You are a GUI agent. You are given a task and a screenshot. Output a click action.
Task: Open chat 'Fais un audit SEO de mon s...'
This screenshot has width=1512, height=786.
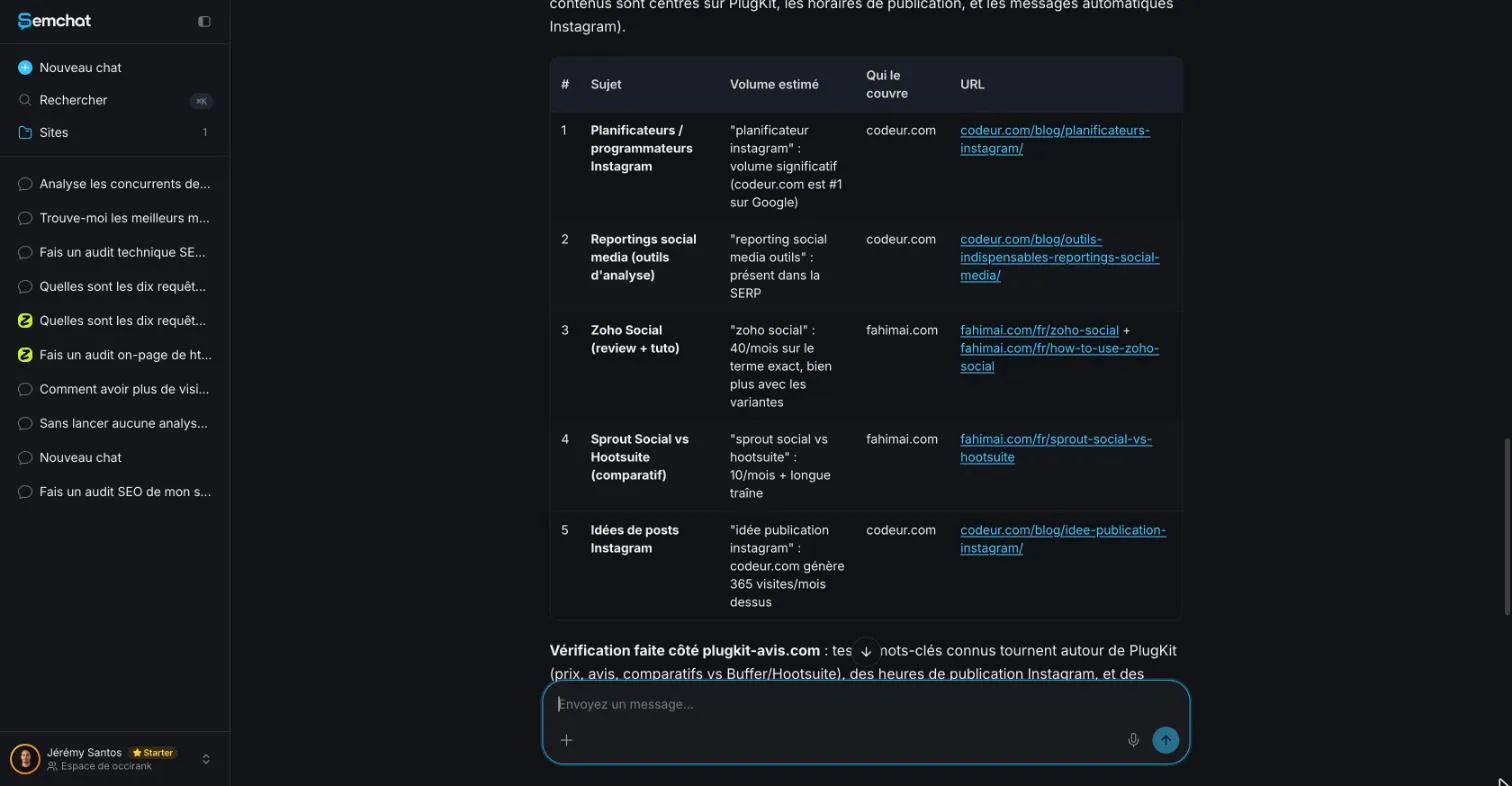tap(115, 492)
